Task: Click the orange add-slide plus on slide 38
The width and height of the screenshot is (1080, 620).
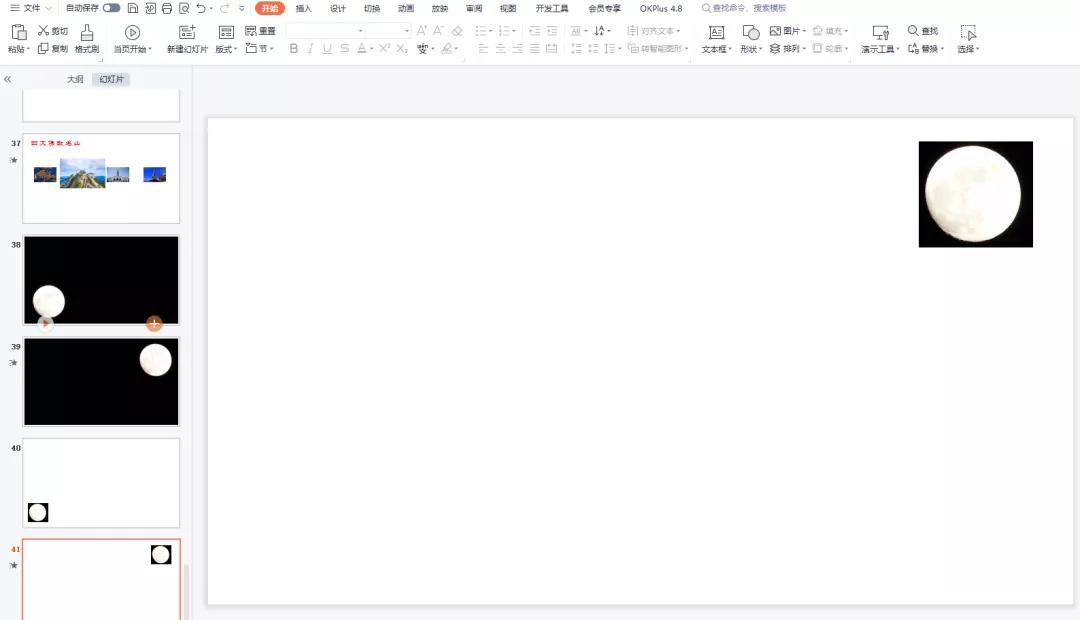Action: coord(154,324)
